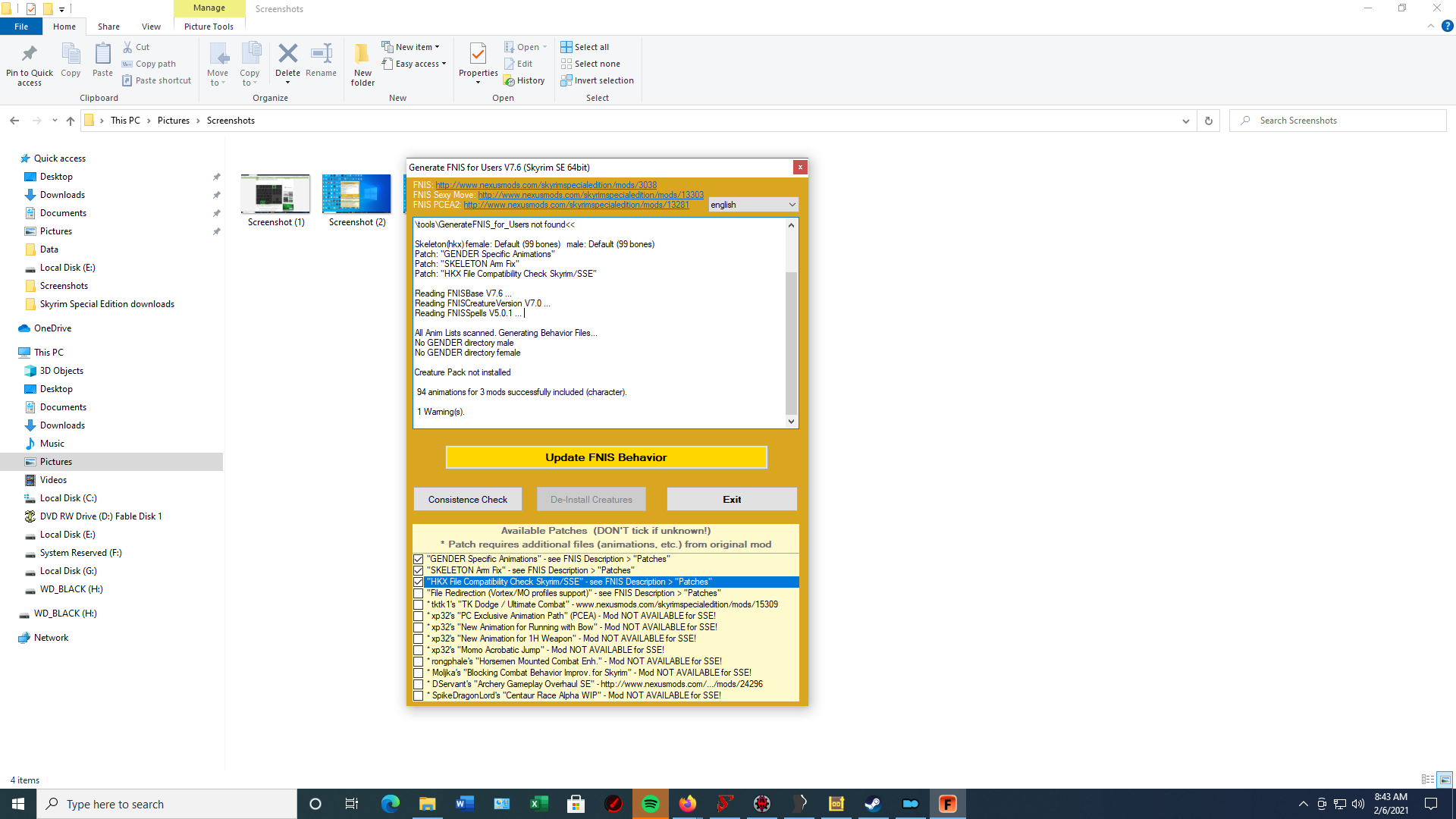Open the Share ribbon tab
This screenshot has height=819, width=1456.
tap(108, 27)
